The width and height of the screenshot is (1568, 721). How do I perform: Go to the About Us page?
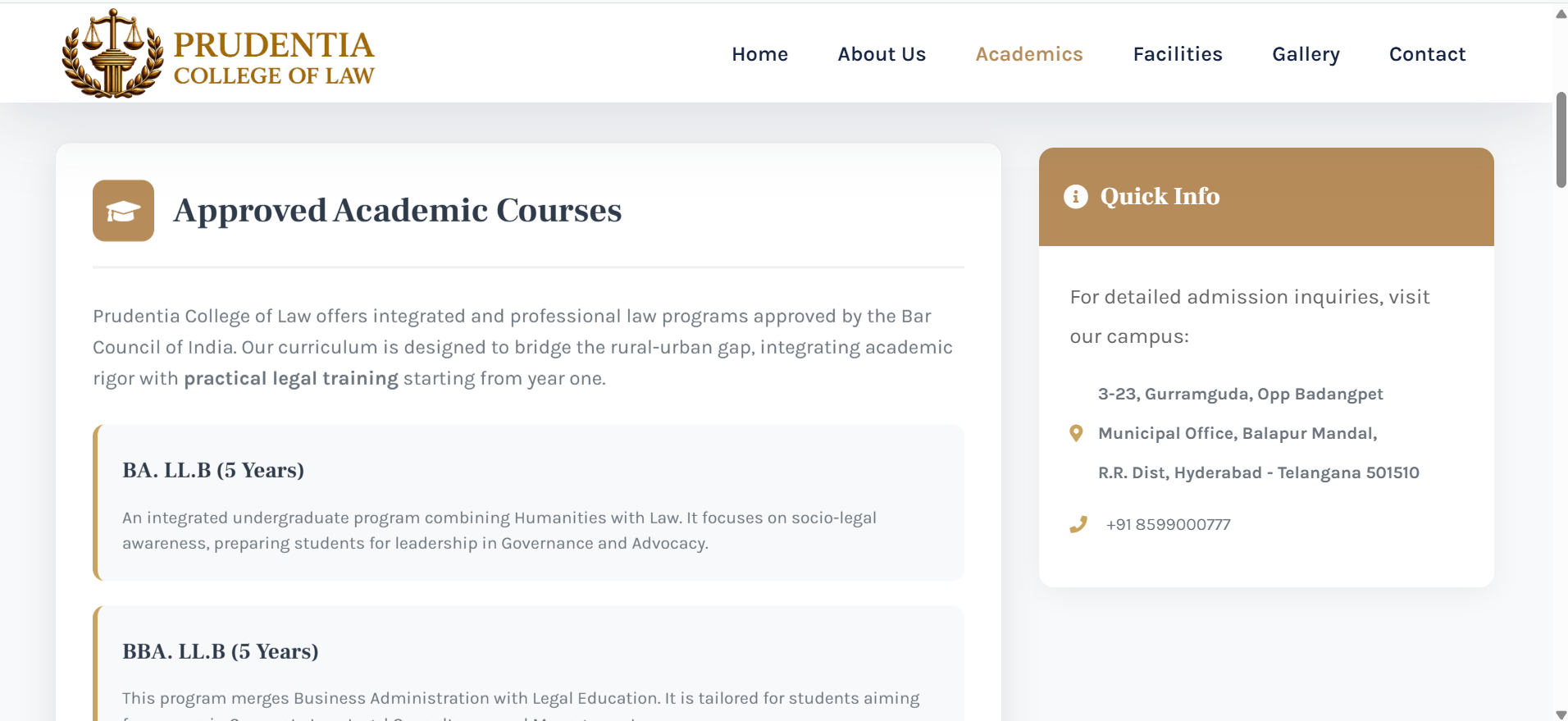(x=882, y=54)
